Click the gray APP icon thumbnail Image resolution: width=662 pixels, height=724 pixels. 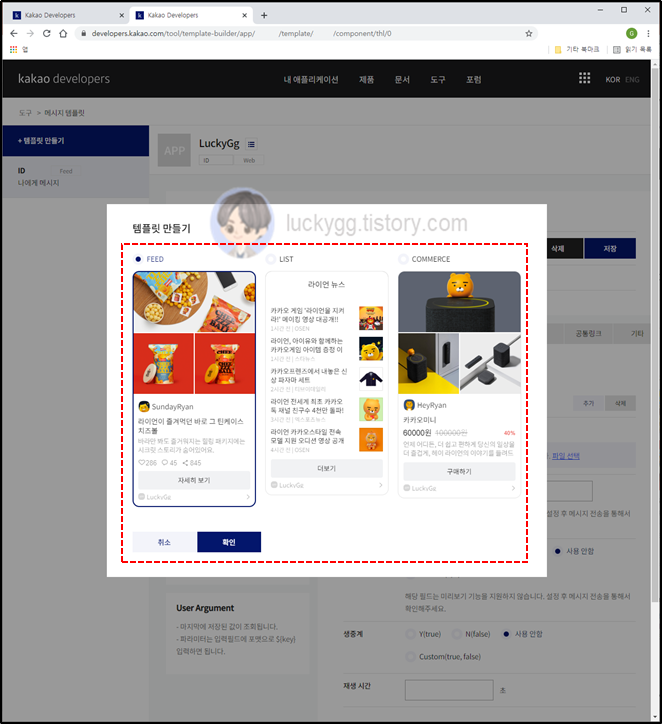tap(174, 150)
